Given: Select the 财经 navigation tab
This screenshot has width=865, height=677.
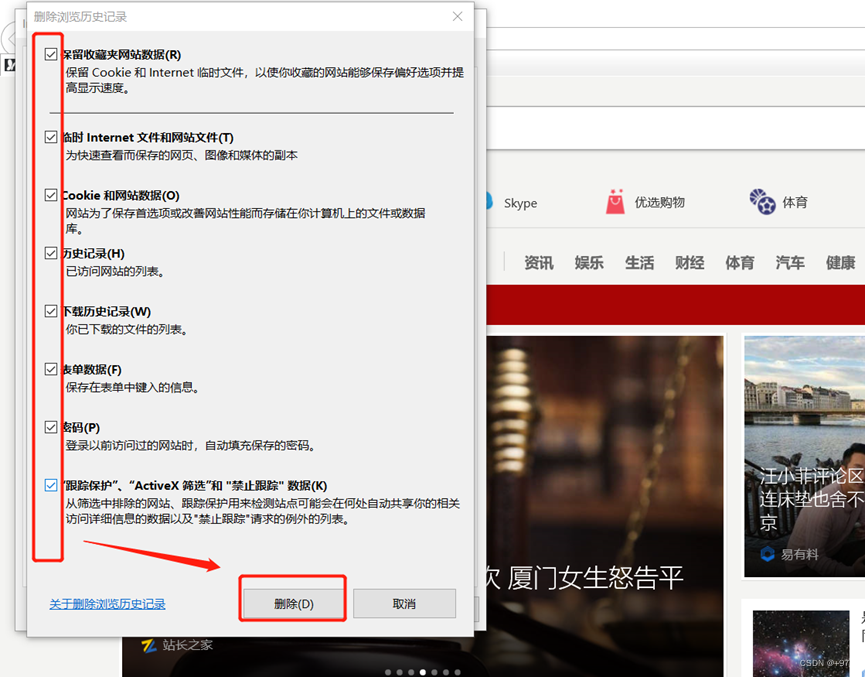Looking at the screenshot, I should [690, 263].
